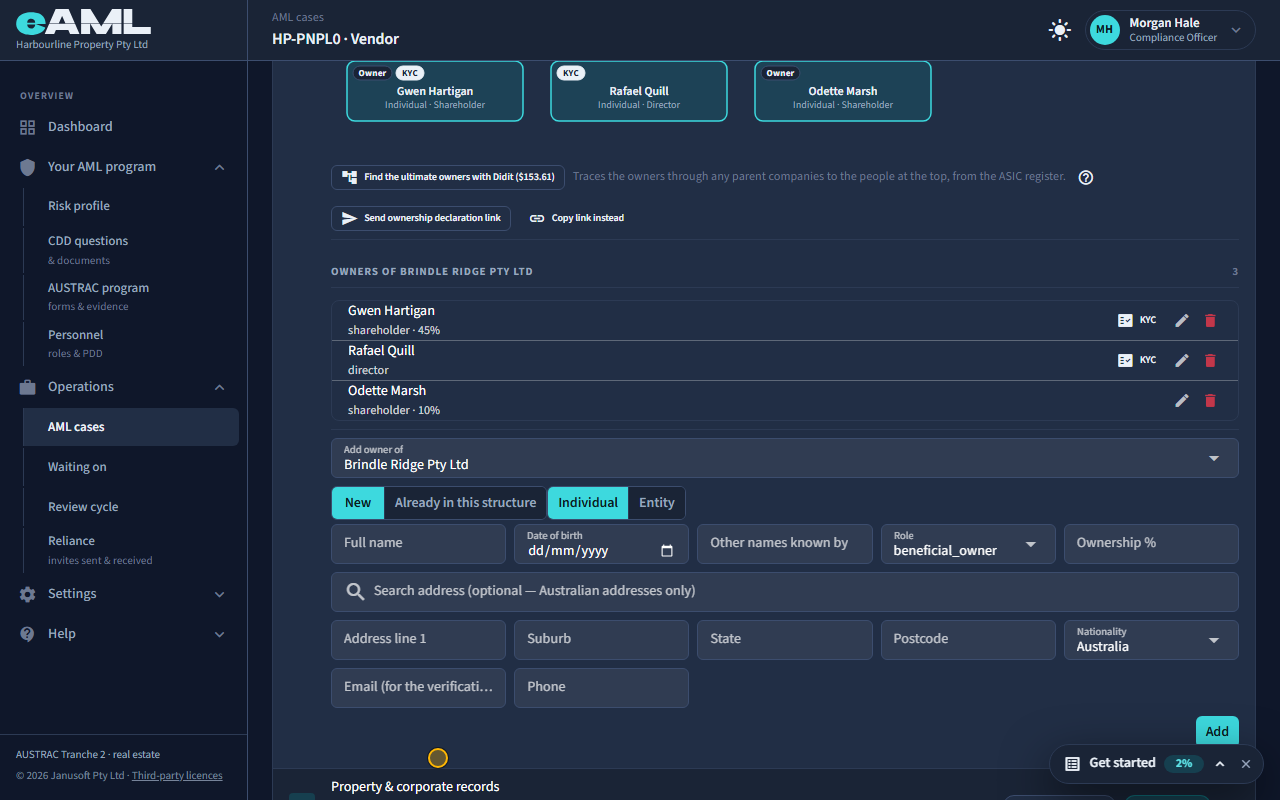Image resolution: width=1280 pixels, height=800 pixels.
Task: Edit Gwen Hartigan with the pencil icon
Action: 1182,320
